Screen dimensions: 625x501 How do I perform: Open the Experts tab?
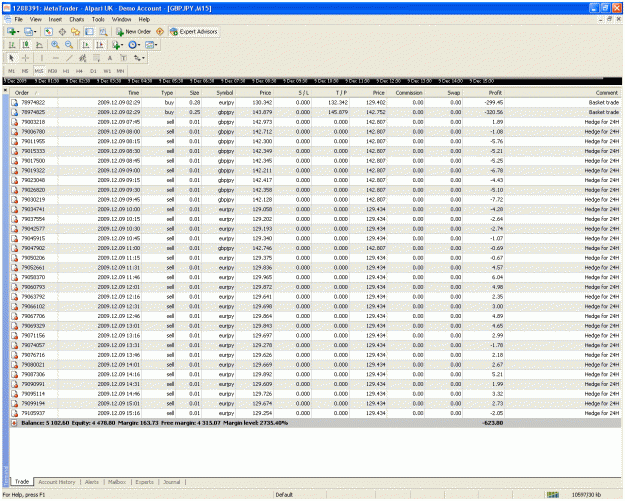click(x=144, y=482)
